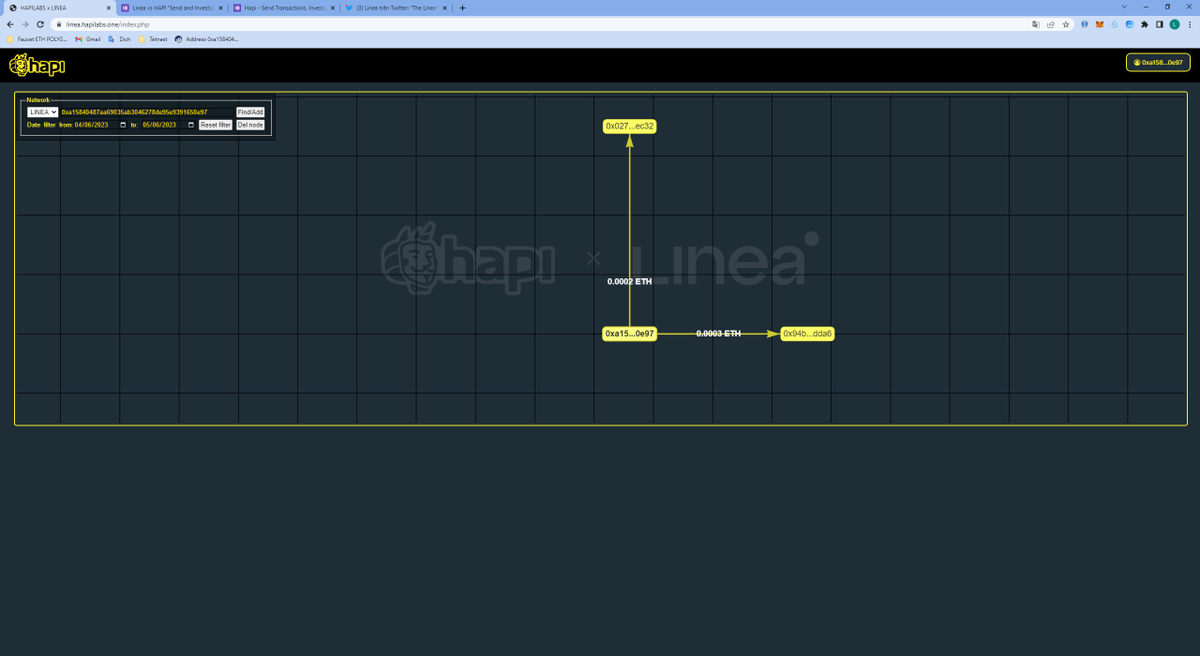
Task: Open the LINEA network dropdown
Action: (43, 112)
